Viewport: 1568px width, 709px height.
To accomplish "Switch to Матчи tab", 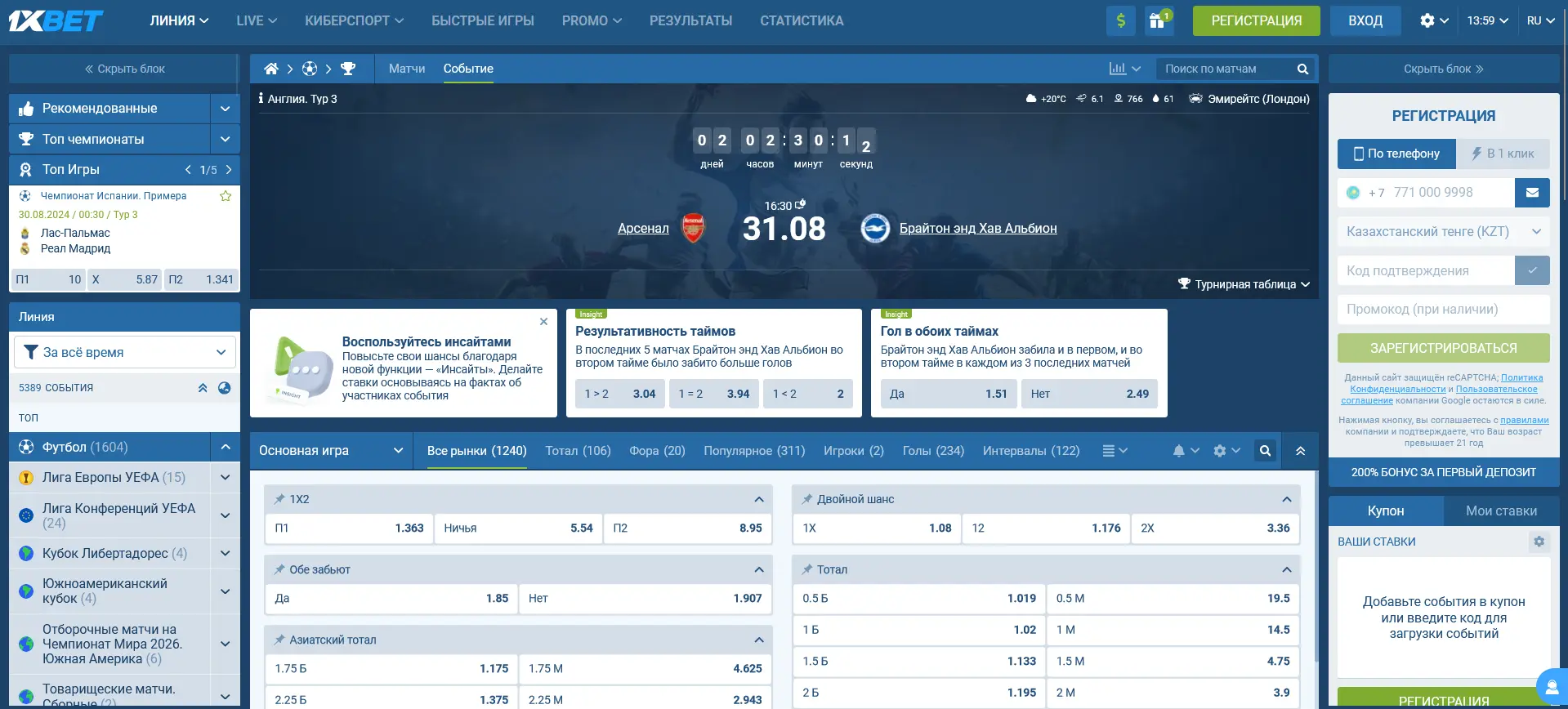I will click(x=407, y=69).
